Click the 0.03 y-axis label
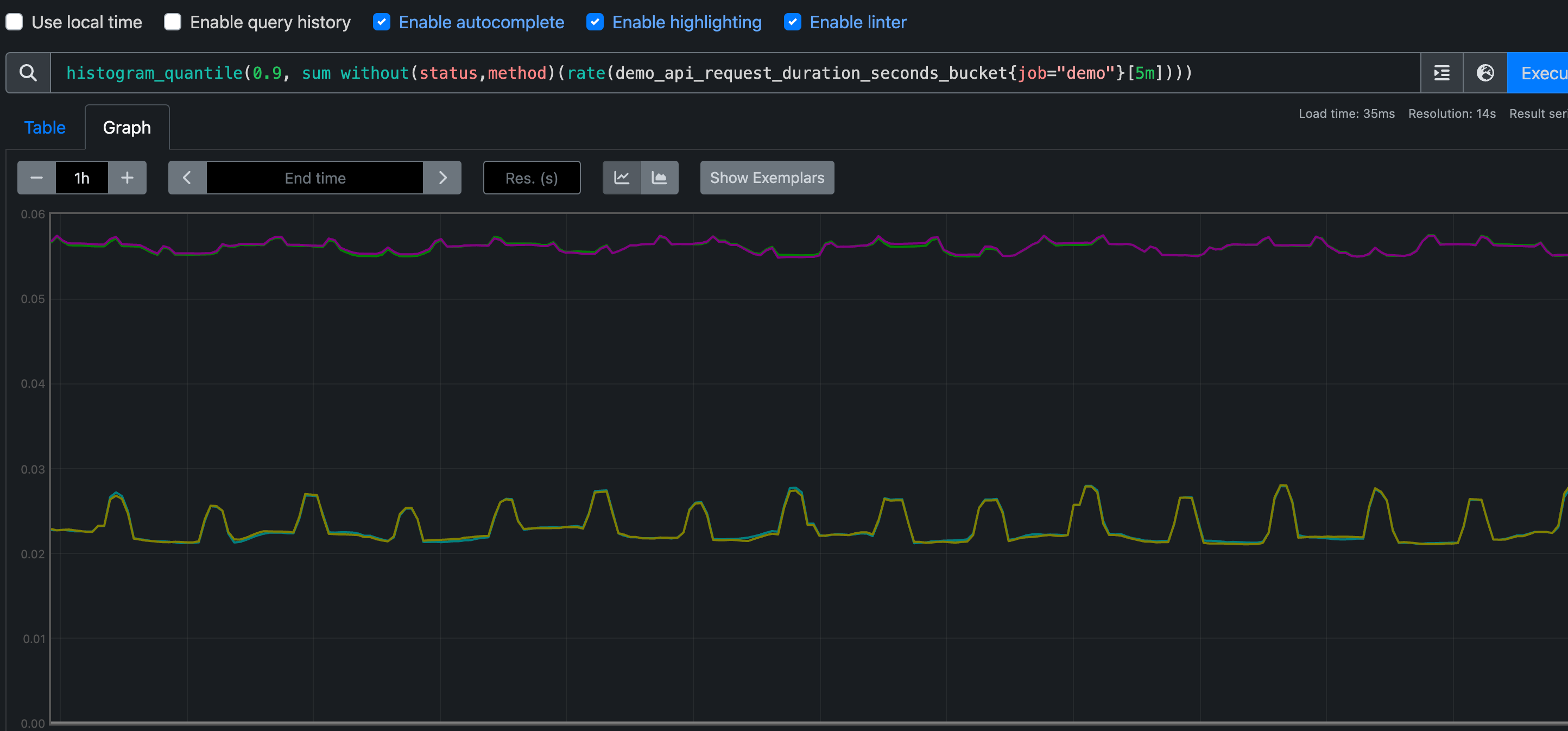Screen dimensions: 1568x731 click(x=33, y=469)
